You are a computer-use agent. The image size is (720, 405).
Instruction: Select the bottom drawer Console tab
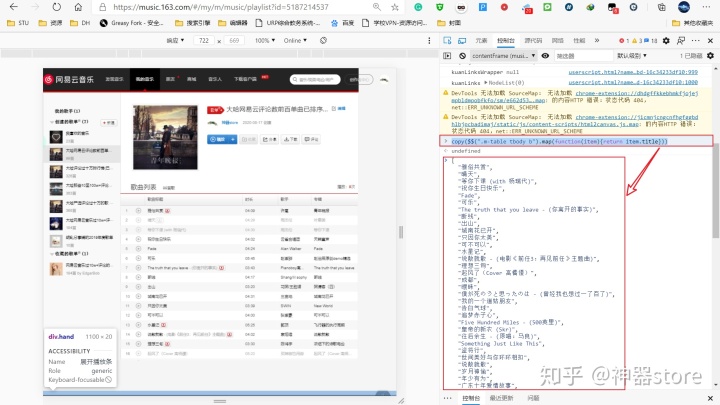pos(471,398)
